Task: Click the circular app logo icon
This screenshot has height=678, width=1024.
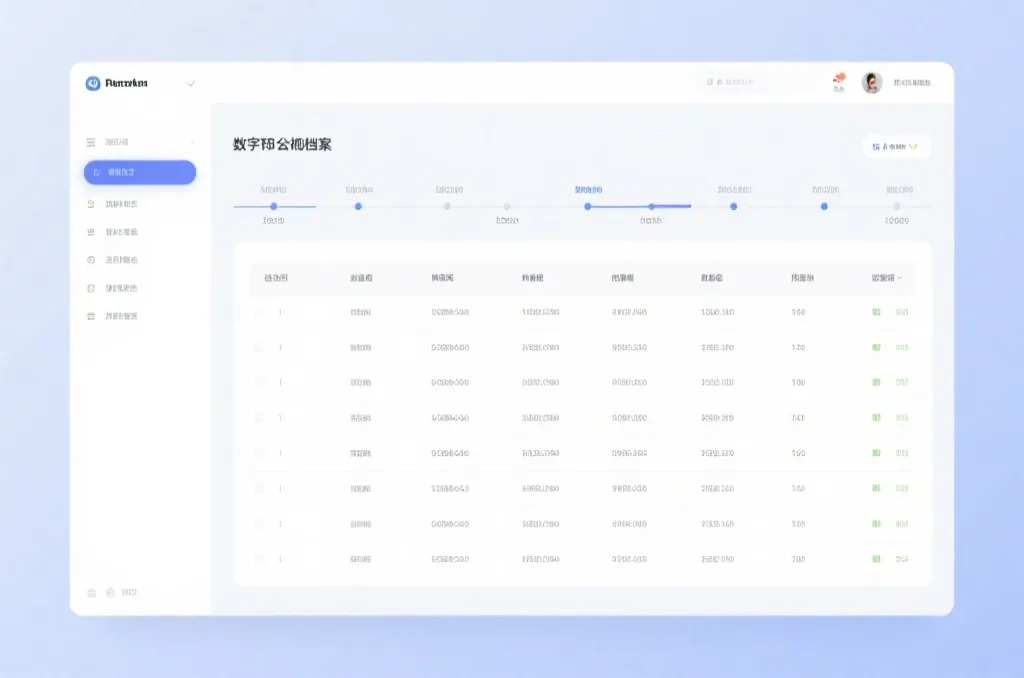Action: pyautogui.click(x=93, y=84)
